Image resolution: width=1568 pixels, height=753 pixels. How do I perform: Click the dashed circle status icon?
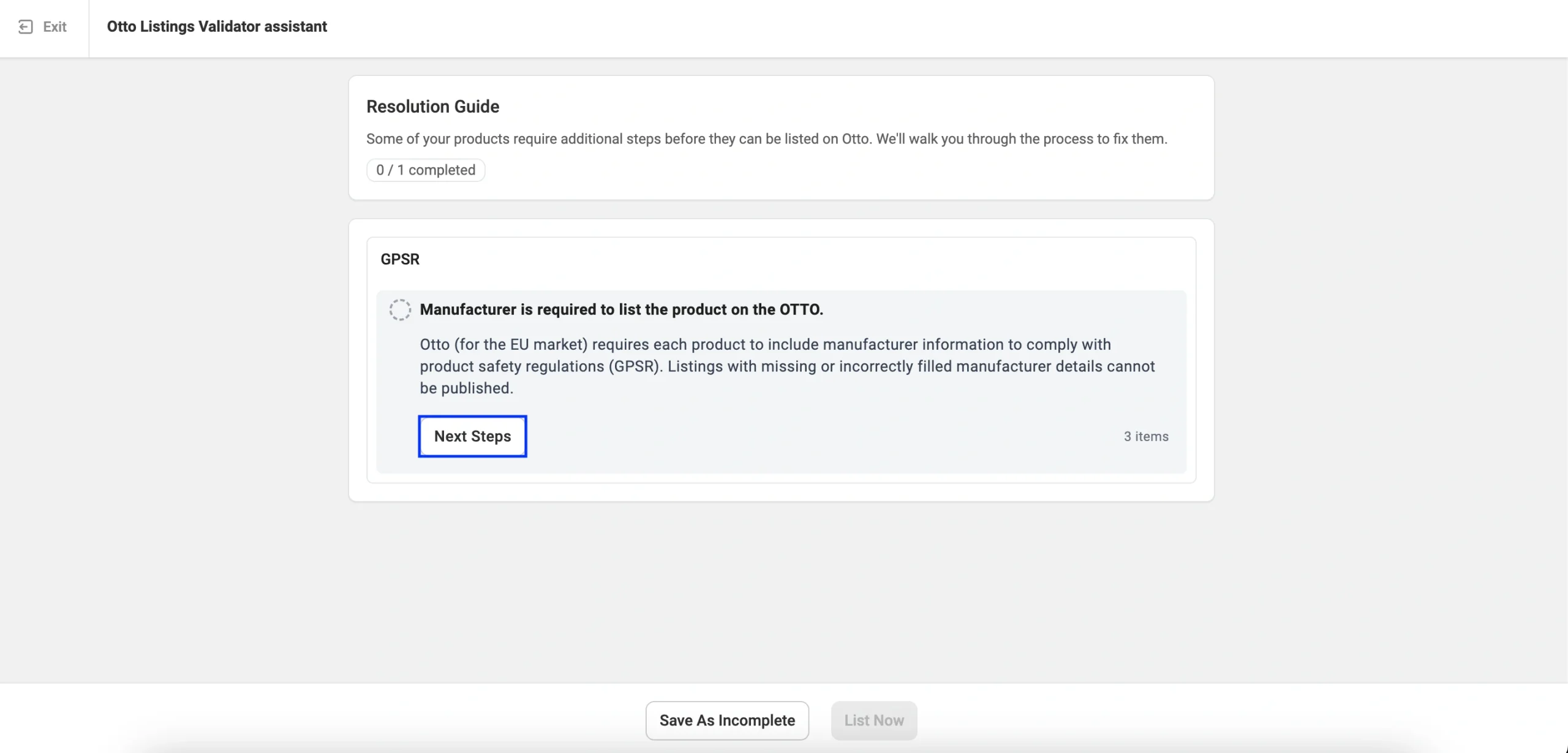pos(400,310)
